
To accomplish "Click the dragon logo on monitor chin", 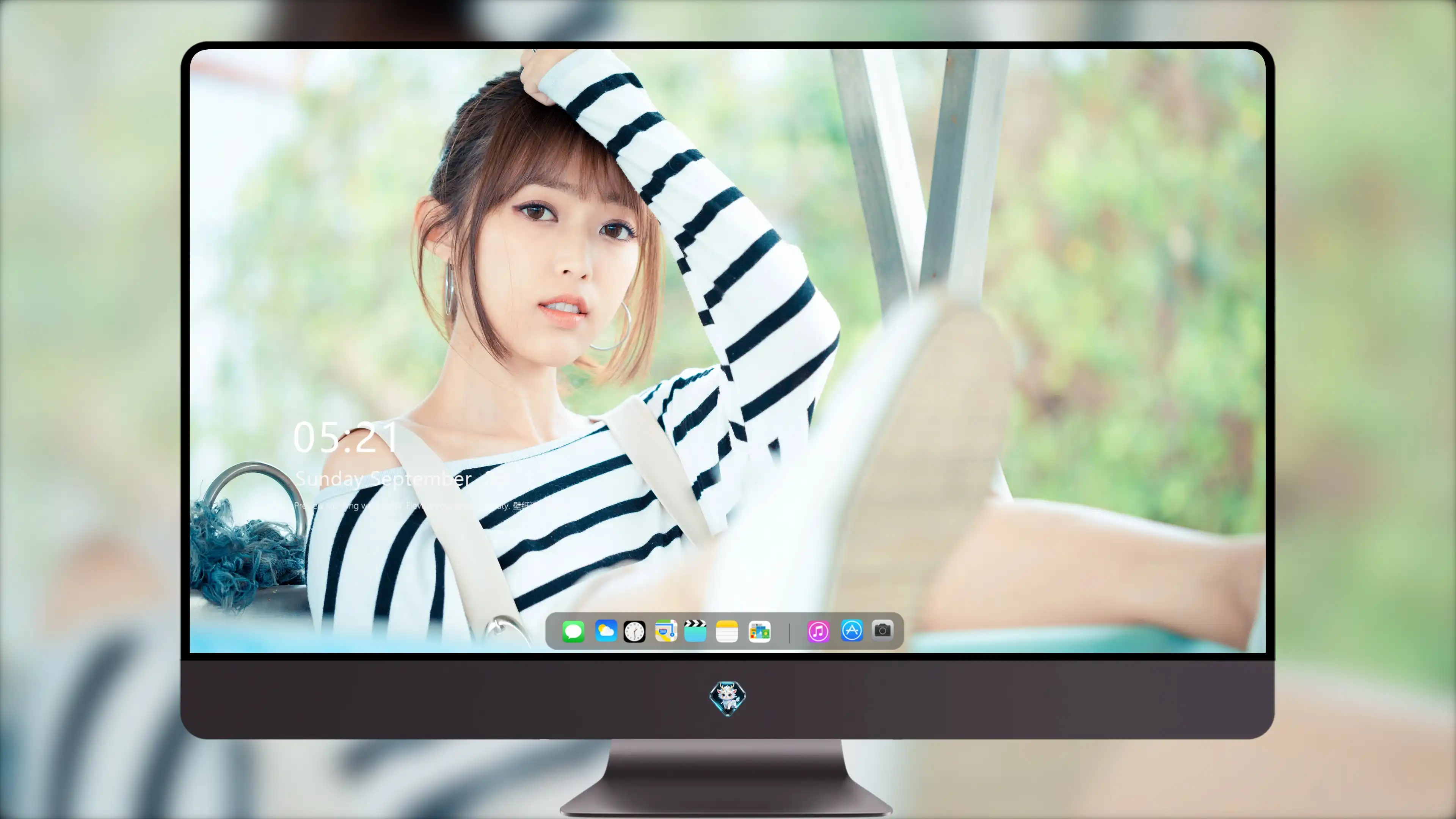I will tap(728, 698).
